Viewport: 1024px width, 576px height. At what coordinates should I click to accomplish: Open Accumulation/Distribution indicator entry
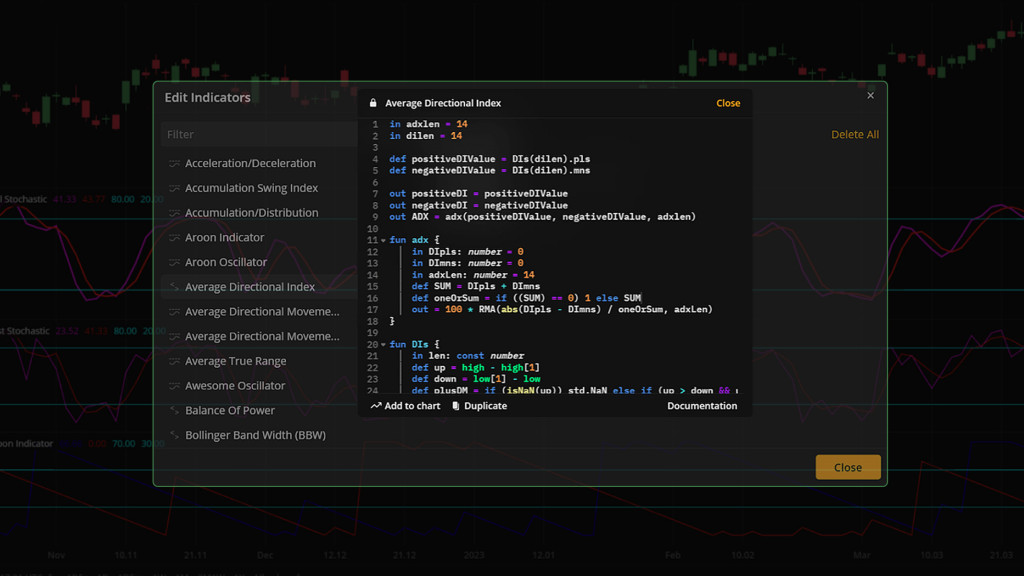point(251,213)
